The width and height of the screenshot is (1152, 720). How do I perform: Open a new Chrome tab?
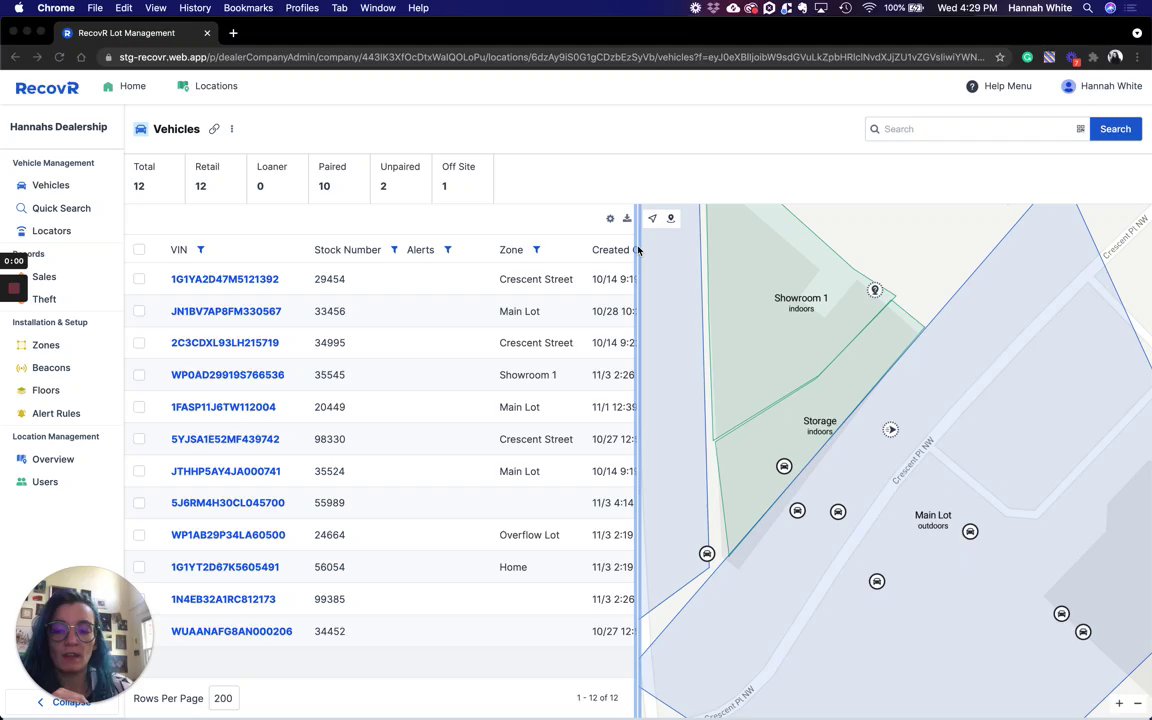pyautogui.click(x=233, y=33)
